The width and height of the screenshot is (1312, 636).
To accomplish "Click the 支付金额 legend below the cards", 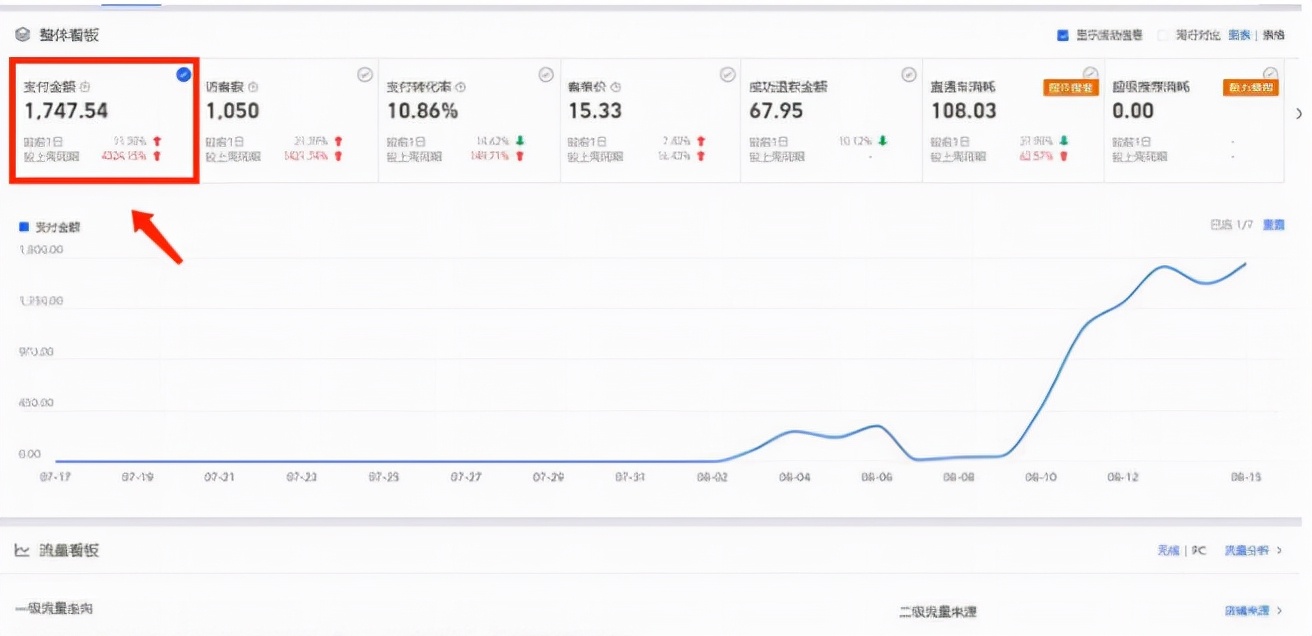I will tap(50, 228).
